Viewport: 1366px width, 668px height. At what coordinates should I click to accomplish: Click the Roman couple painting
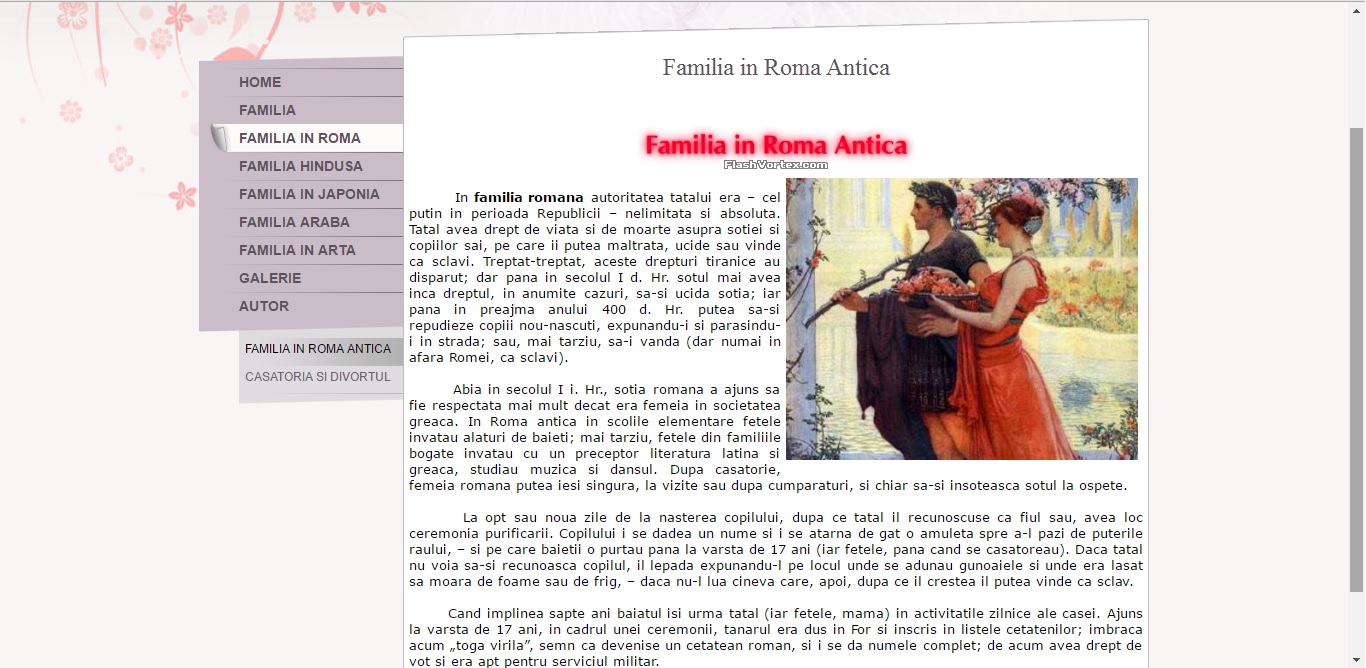click(961, 319)
